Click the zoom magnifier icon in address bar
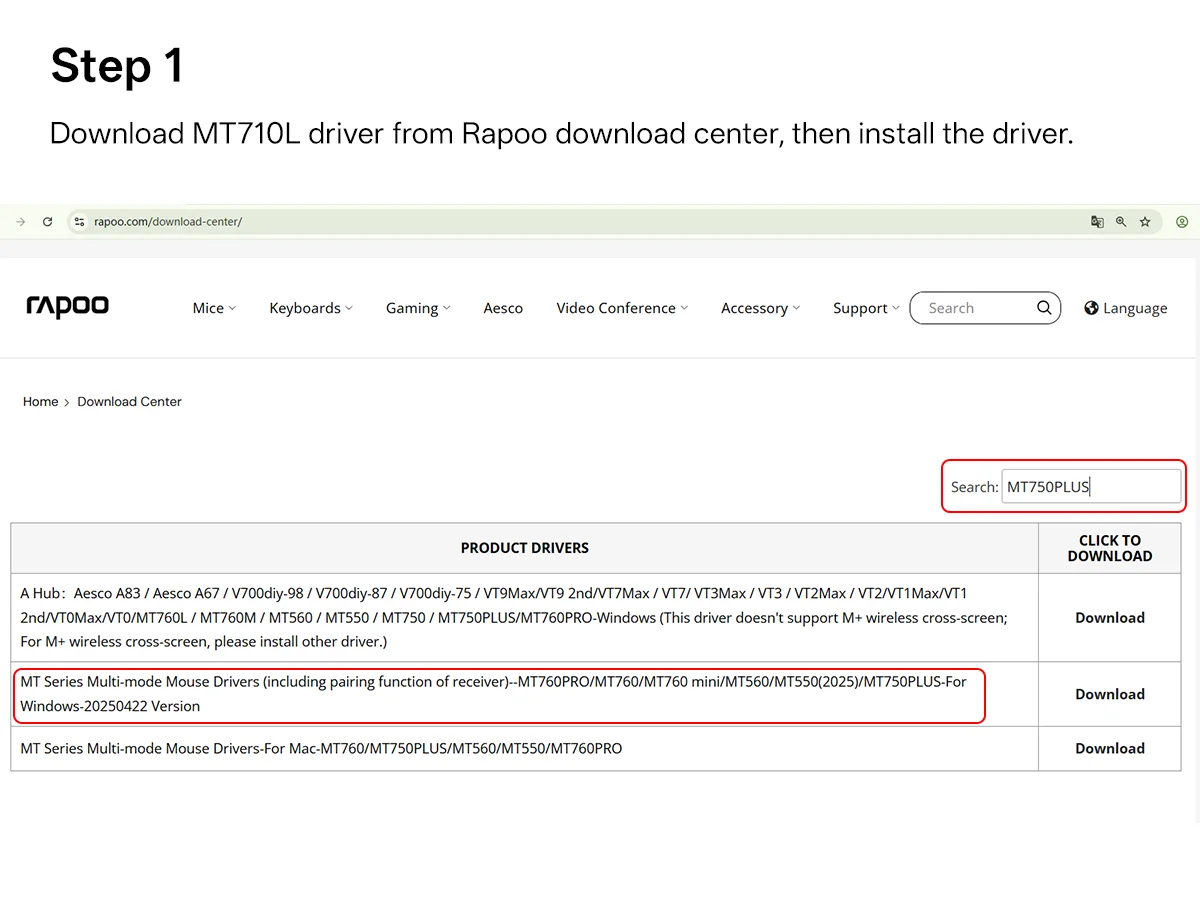The image size is (1200, 900). click(1121, 222)
